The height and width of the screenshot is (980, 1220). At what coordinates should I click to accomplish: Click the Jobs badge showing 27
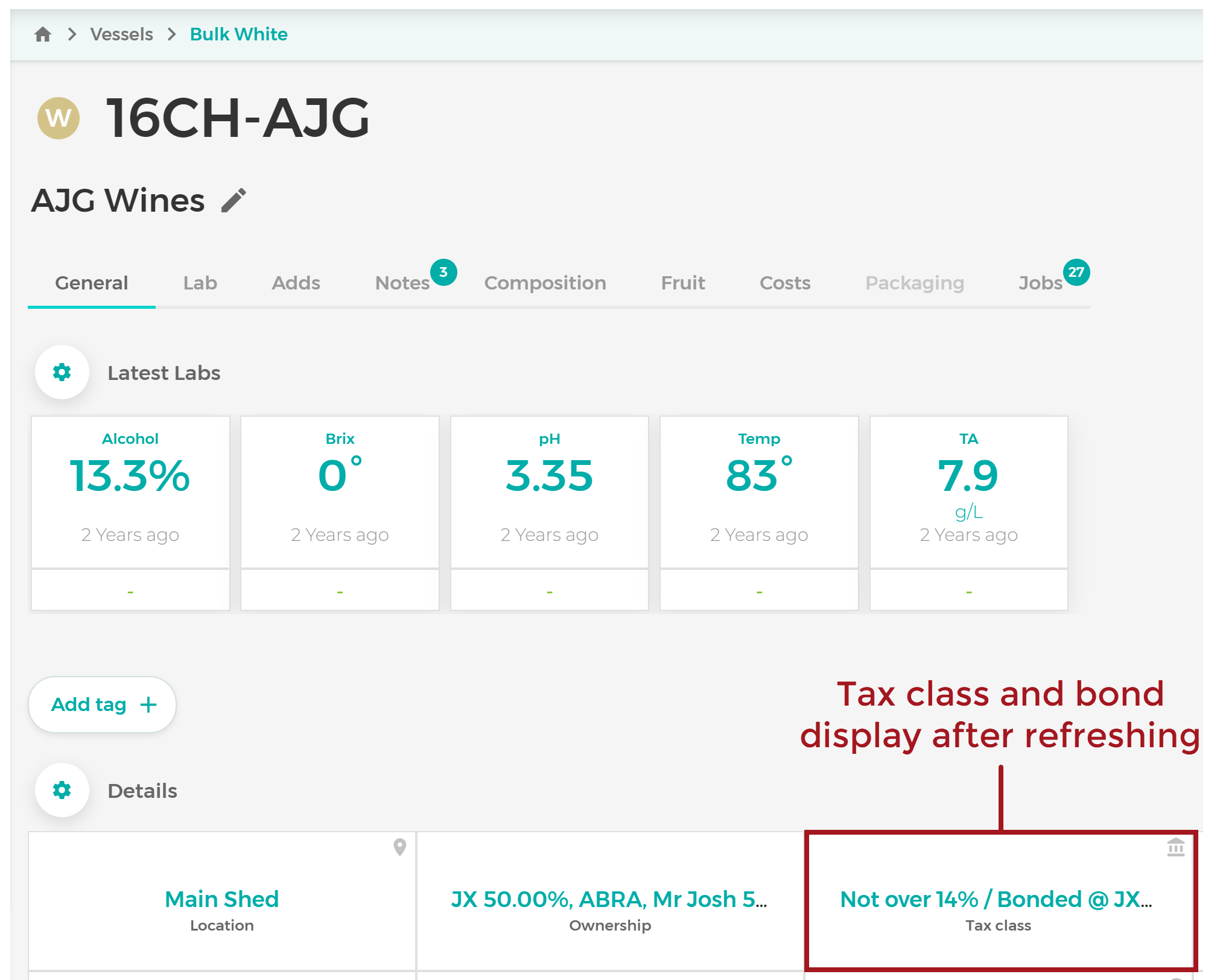click(1076, 273)
